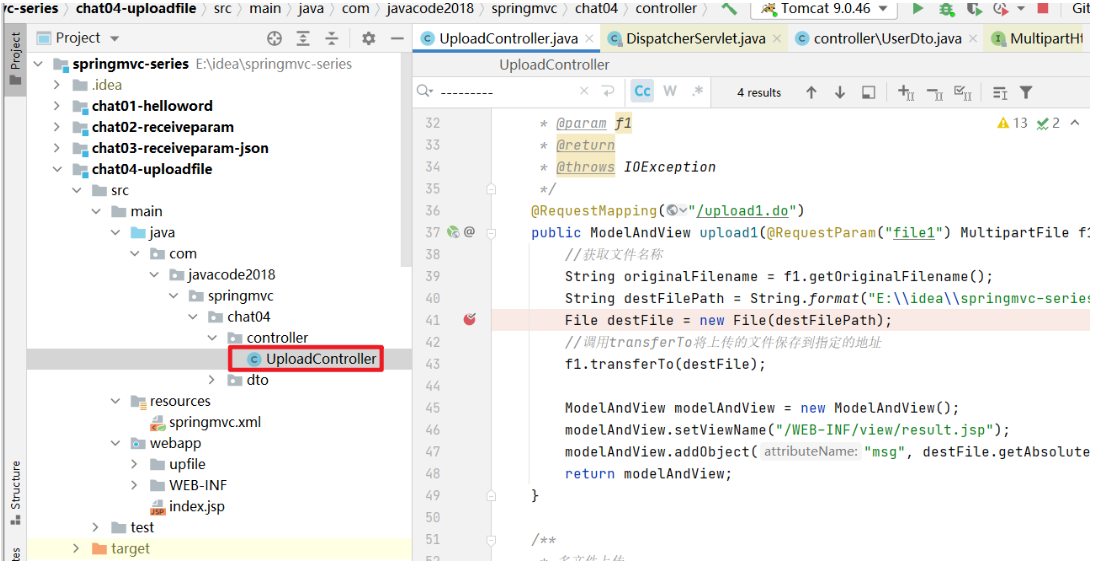Expand the chat01-helloword module
This screenshot has width=1102, height=562.
pos(58,106)
